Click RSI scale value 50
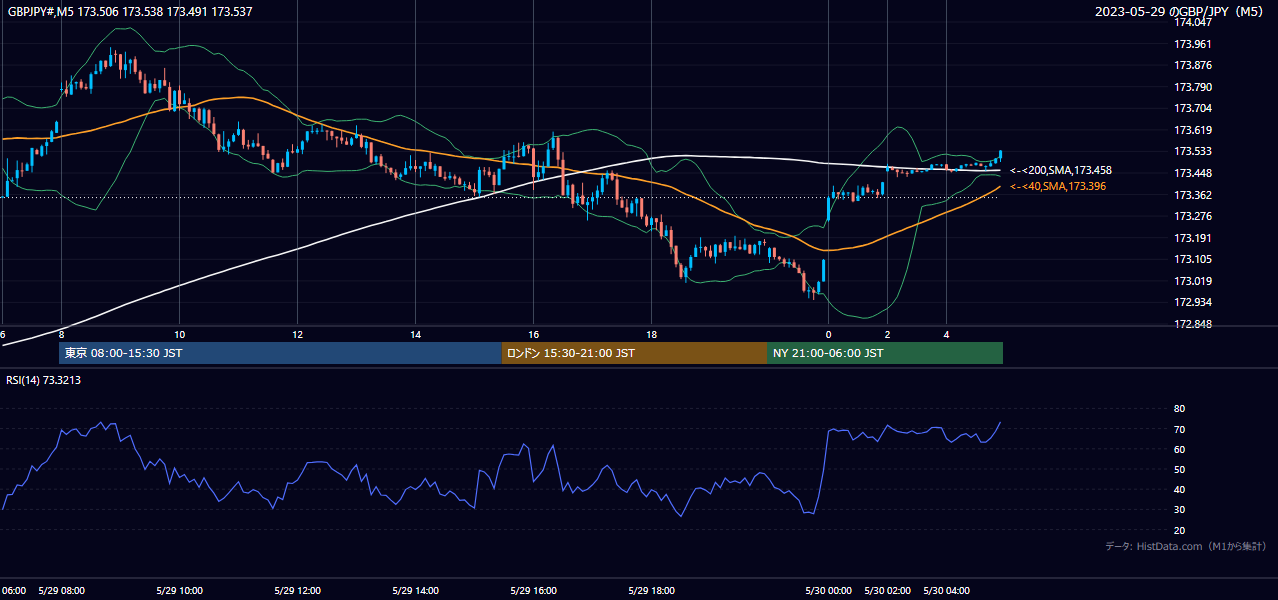The image size is (1278, 600). tap(1180, 469)
